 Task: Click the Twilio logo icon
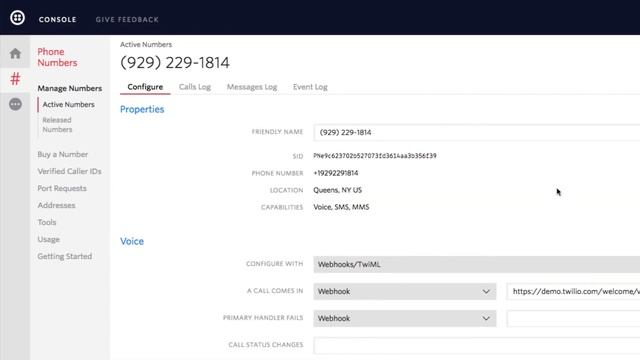[17, 18]
